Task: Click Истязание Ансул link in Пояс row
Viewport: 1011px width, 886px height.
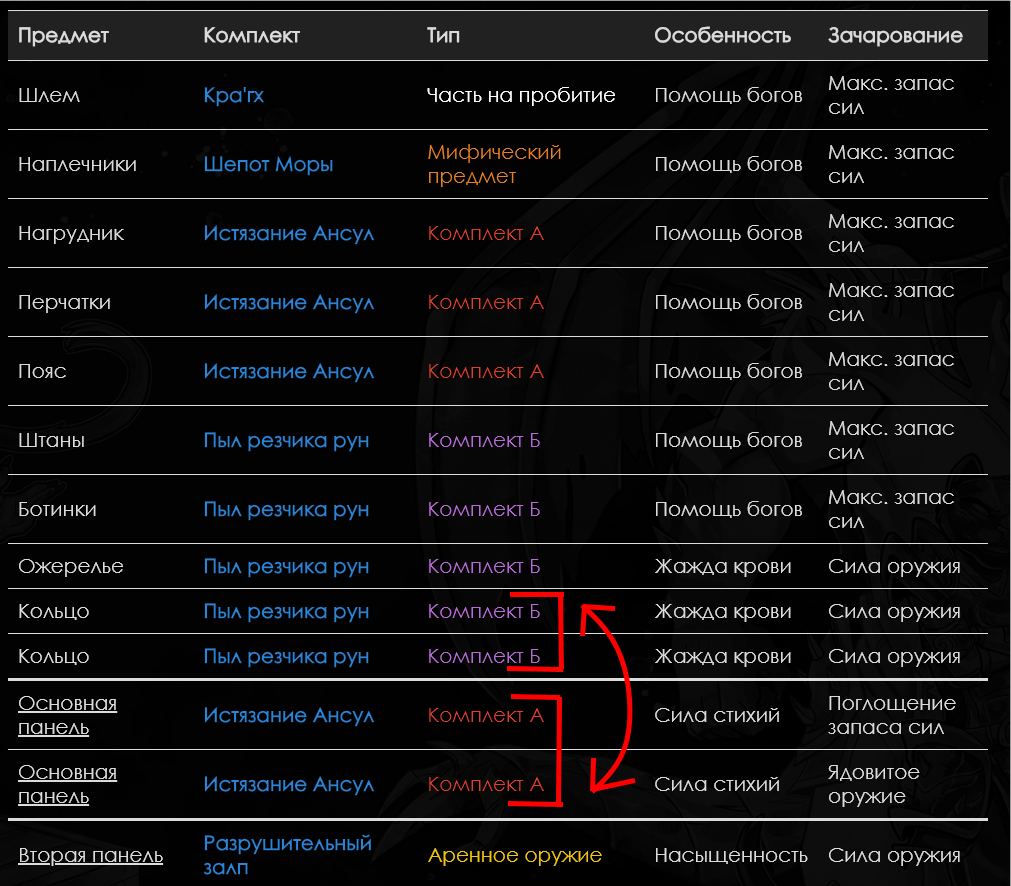Action: 288,371
